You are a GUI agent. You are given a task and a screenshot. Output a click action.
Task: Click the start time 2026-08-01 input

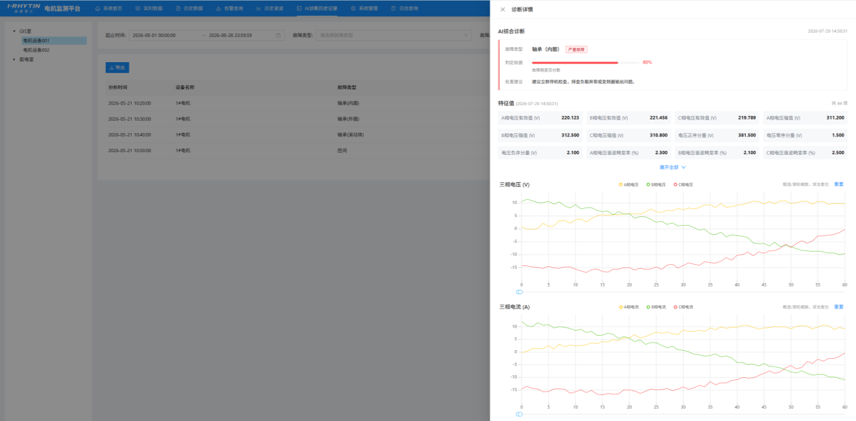(x=163, y=35)
